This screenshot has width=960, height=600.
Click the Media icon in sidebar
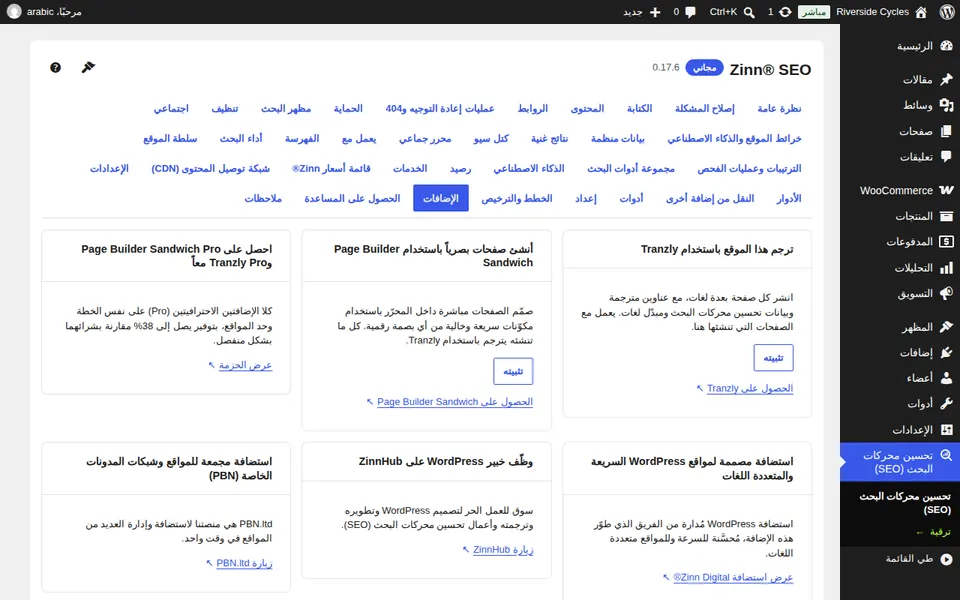click(947, 105)
